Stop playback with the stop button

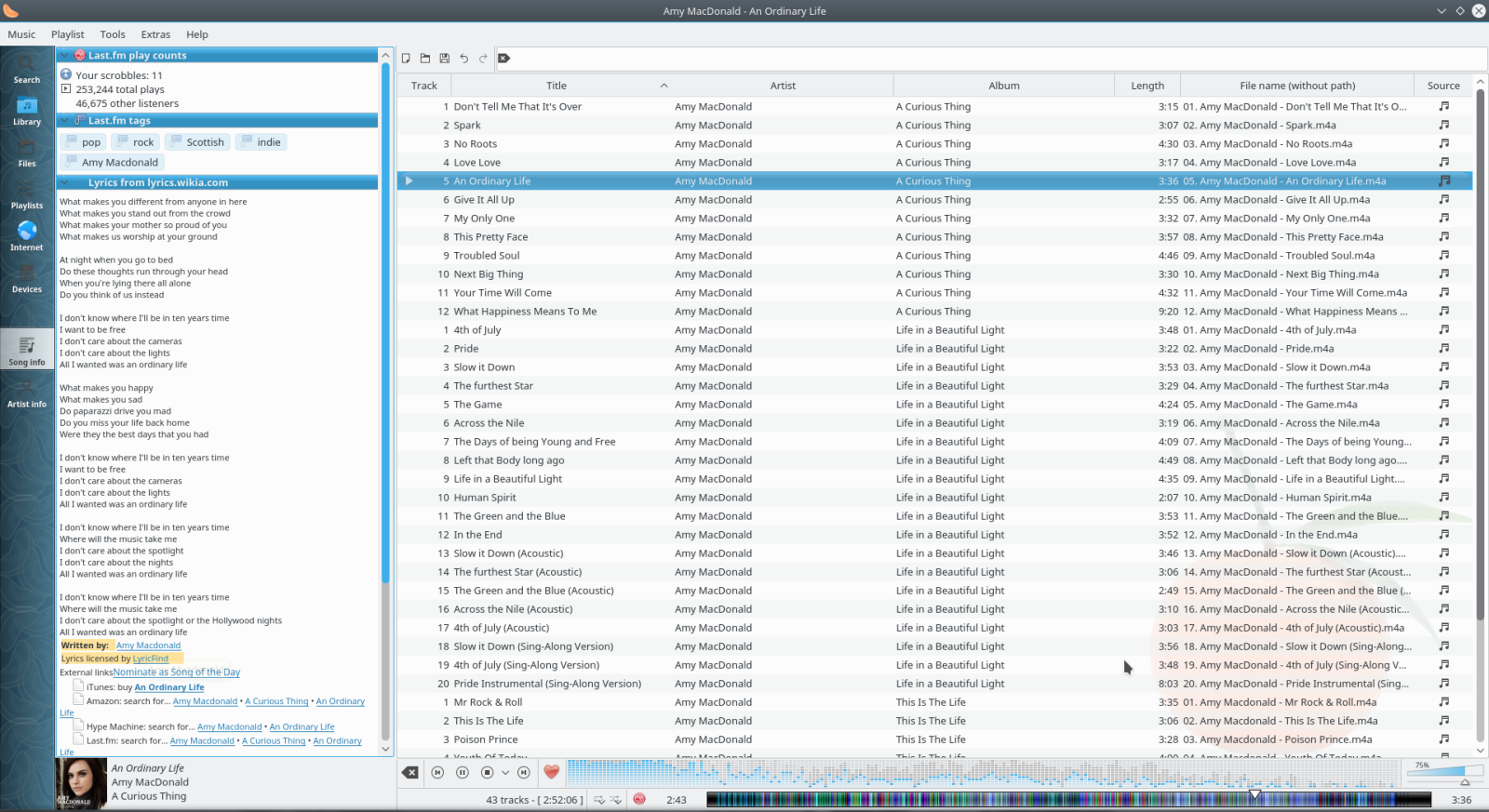487,772
